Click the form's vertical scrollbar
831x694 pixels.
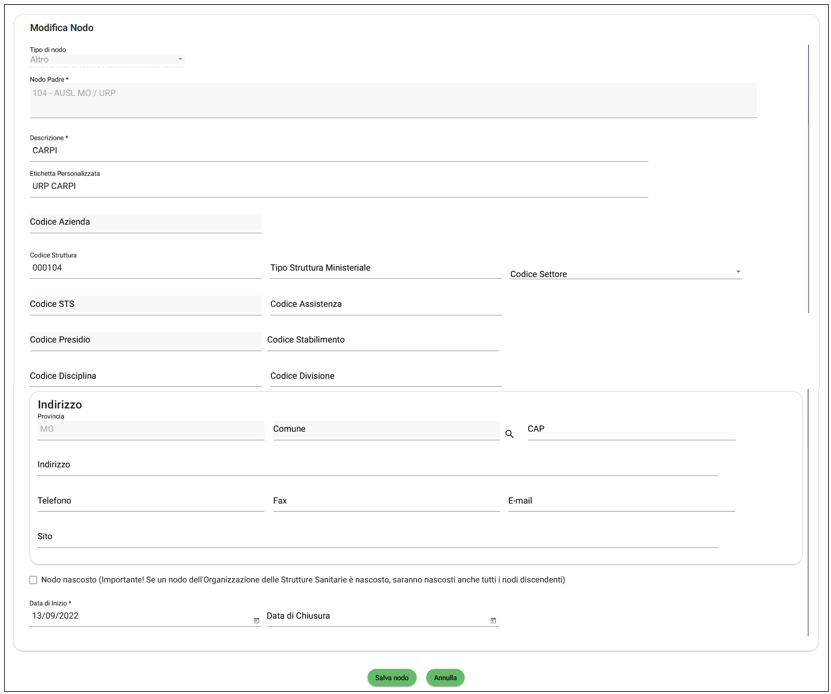pos(808,180)
